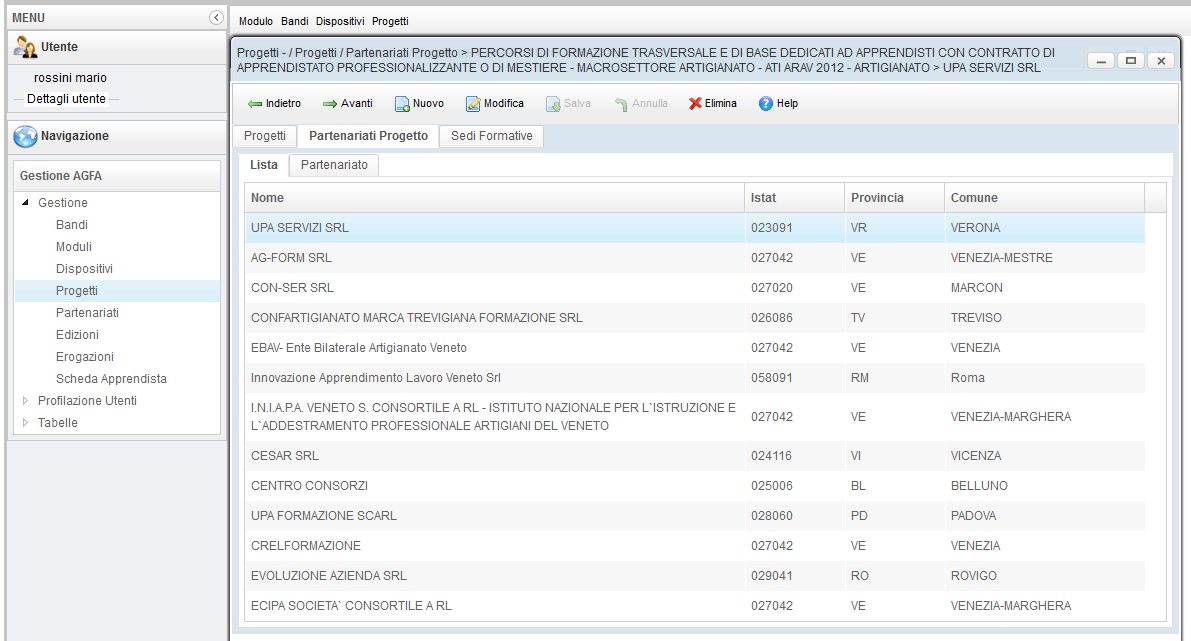Viewport: 1191px width, 641px height.
Task: Select the EVOLUZIONE AZIENDA SRL row
Action: [328, 576]
